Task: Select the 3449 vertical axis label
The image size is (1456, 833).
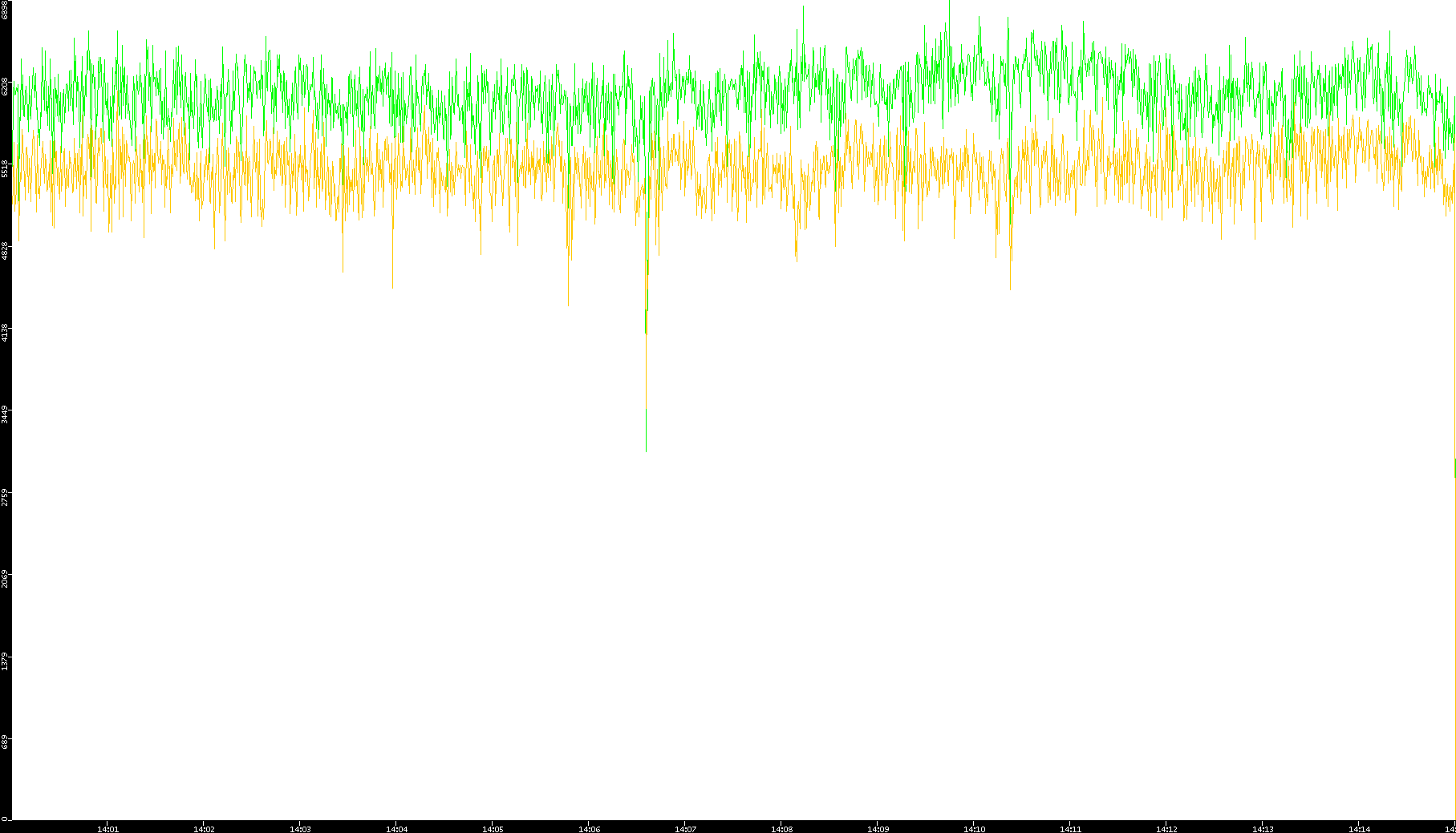Action: coord(5,414)
